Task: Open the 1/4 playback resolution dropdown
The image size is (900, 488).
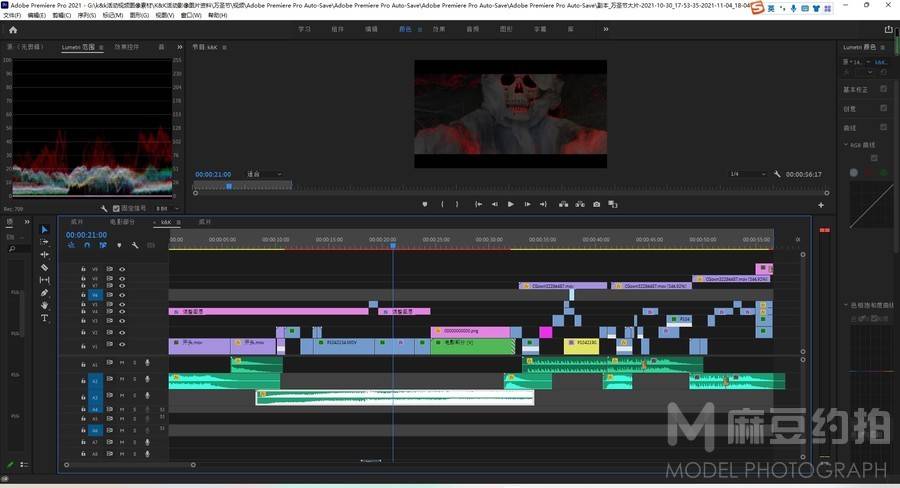Action: point(748,174)
